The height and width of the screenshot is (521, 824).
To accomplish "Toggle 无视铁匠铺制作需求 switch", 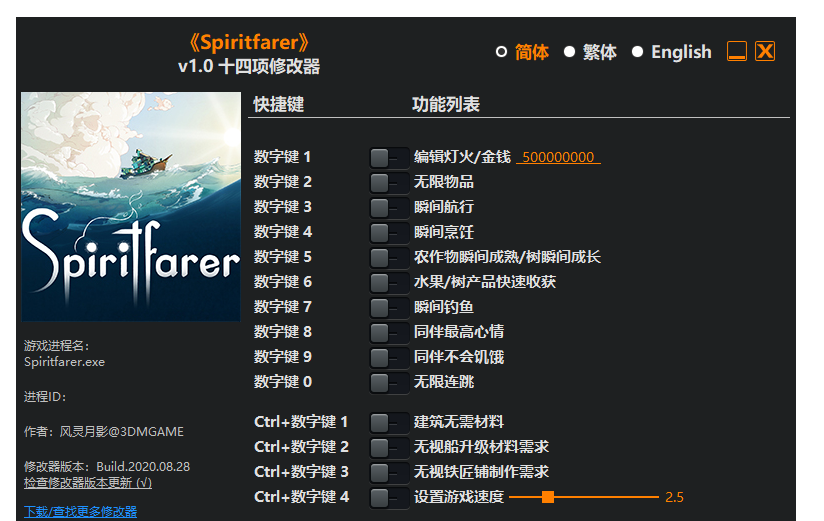I will [389, 472].
